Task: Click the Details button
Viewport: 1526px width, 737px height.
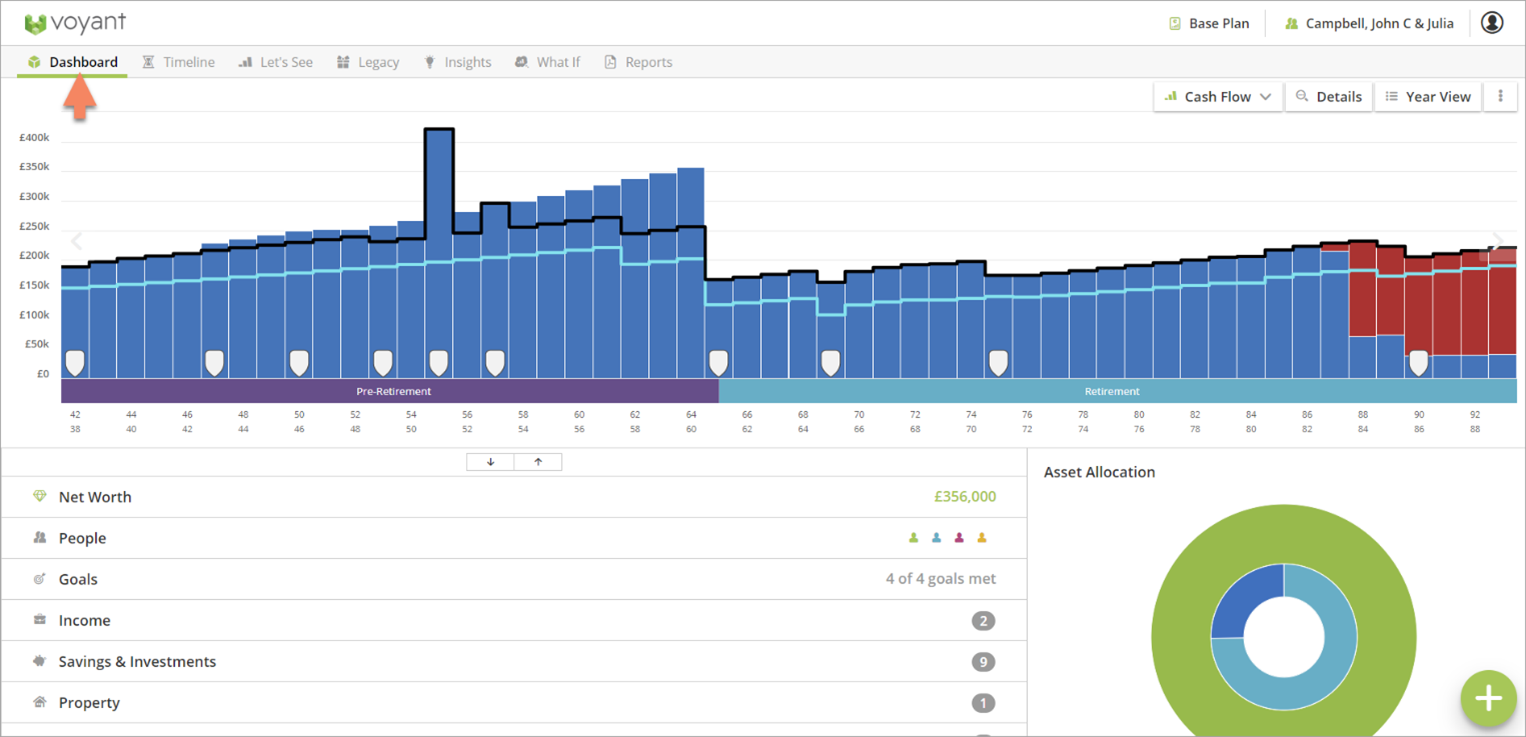Action: coord(1328,97)
